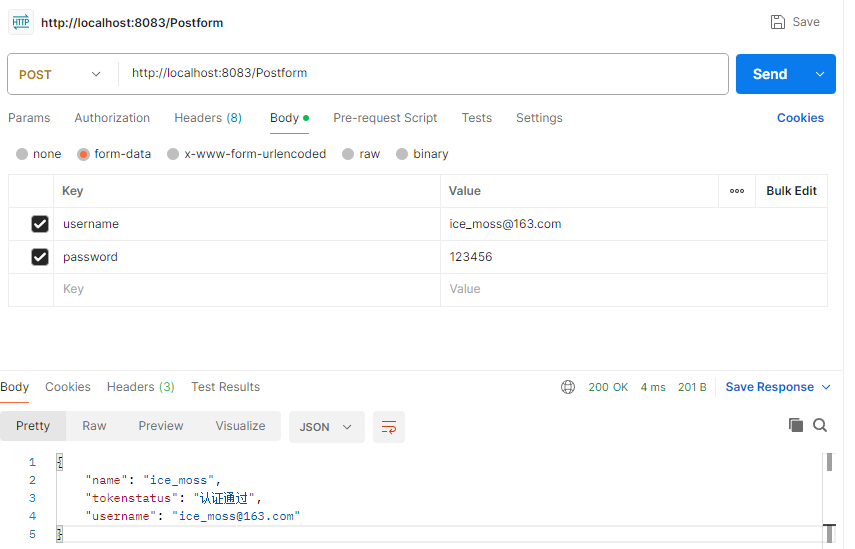Click the Save floppy disk icon
The height and width of the screenshot is (549, 855).
[x=778, y=22]
